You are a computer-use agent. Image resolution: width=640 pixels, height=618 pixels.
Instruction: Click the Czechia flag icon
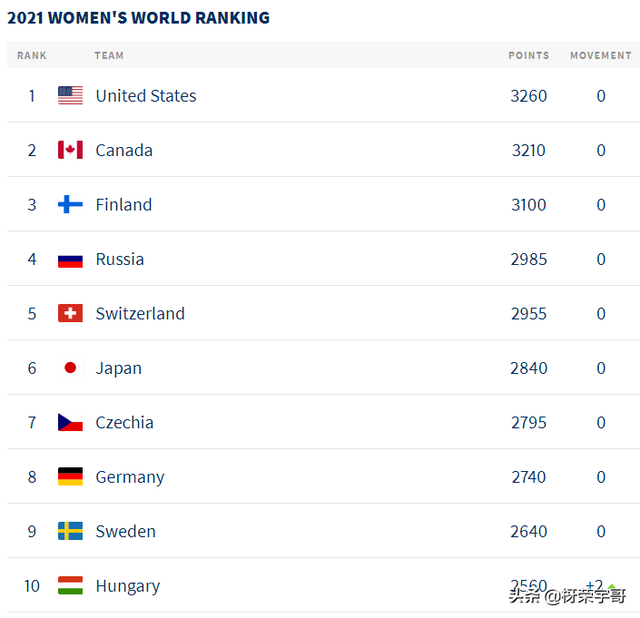point(70,422)
